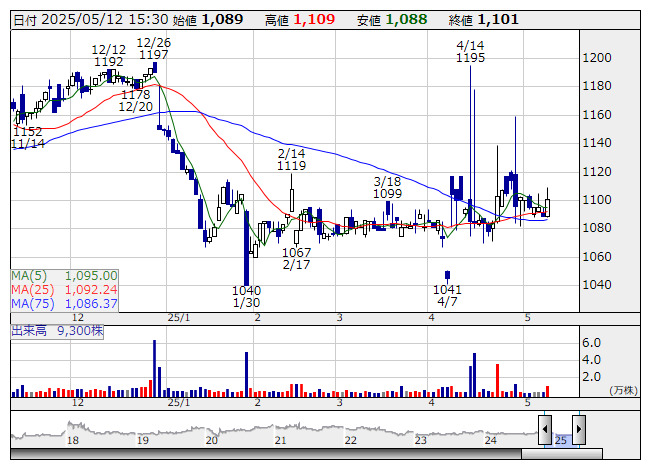
Task: Click the 25/1 label on price chart axis
Action: click(x=179, y=318)
